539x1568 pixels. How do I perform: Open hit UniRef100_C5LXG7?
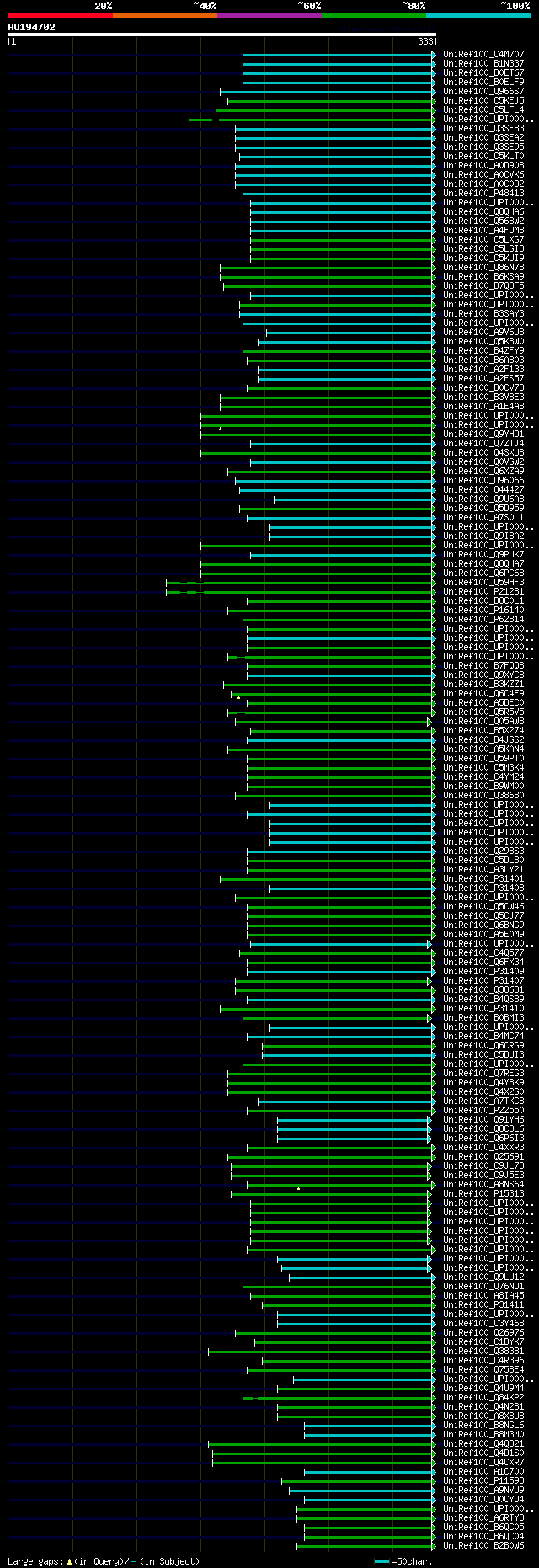tap(483, 240)
